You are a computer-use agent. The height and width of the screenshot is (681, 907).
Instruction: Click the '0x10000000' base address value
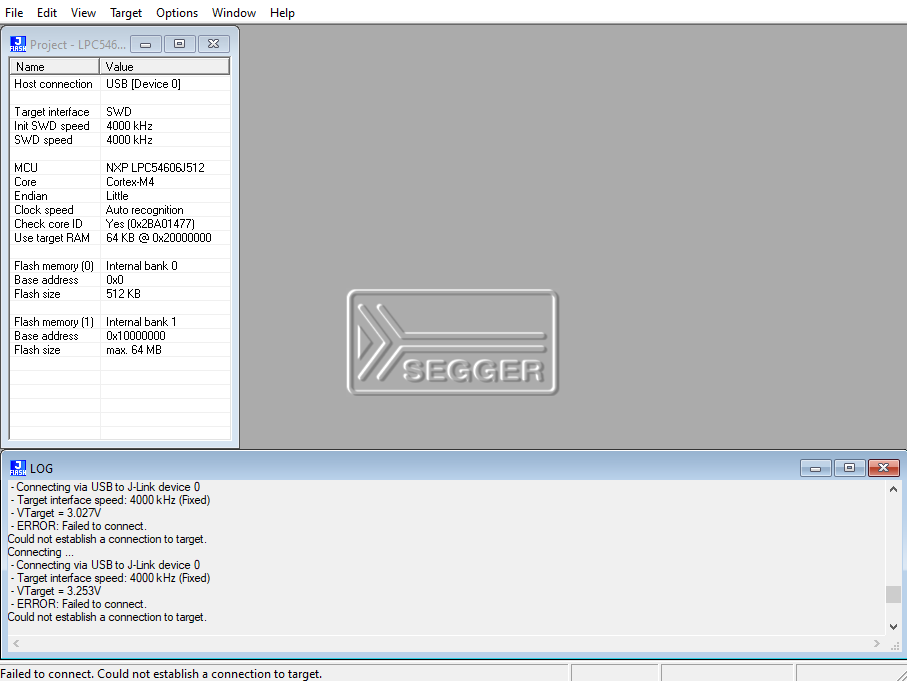click(136, 336)
